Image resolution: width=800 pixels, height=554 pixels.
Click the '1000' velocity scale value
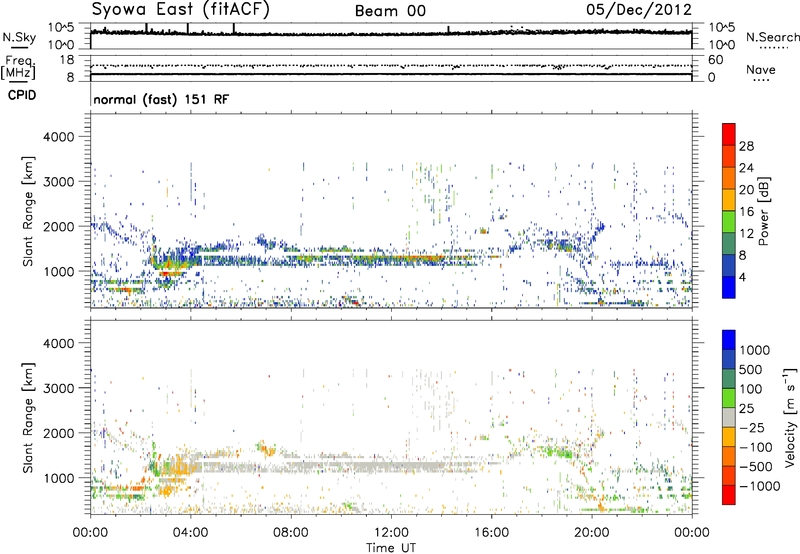(x=754, y=350)
